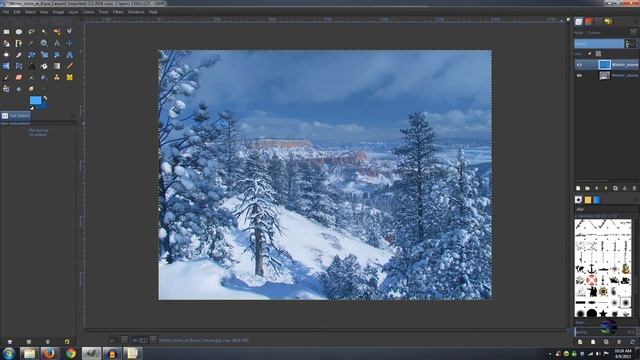Duplicate the selected layer
Screen dimensions: 640x360
tap(616, 188)
